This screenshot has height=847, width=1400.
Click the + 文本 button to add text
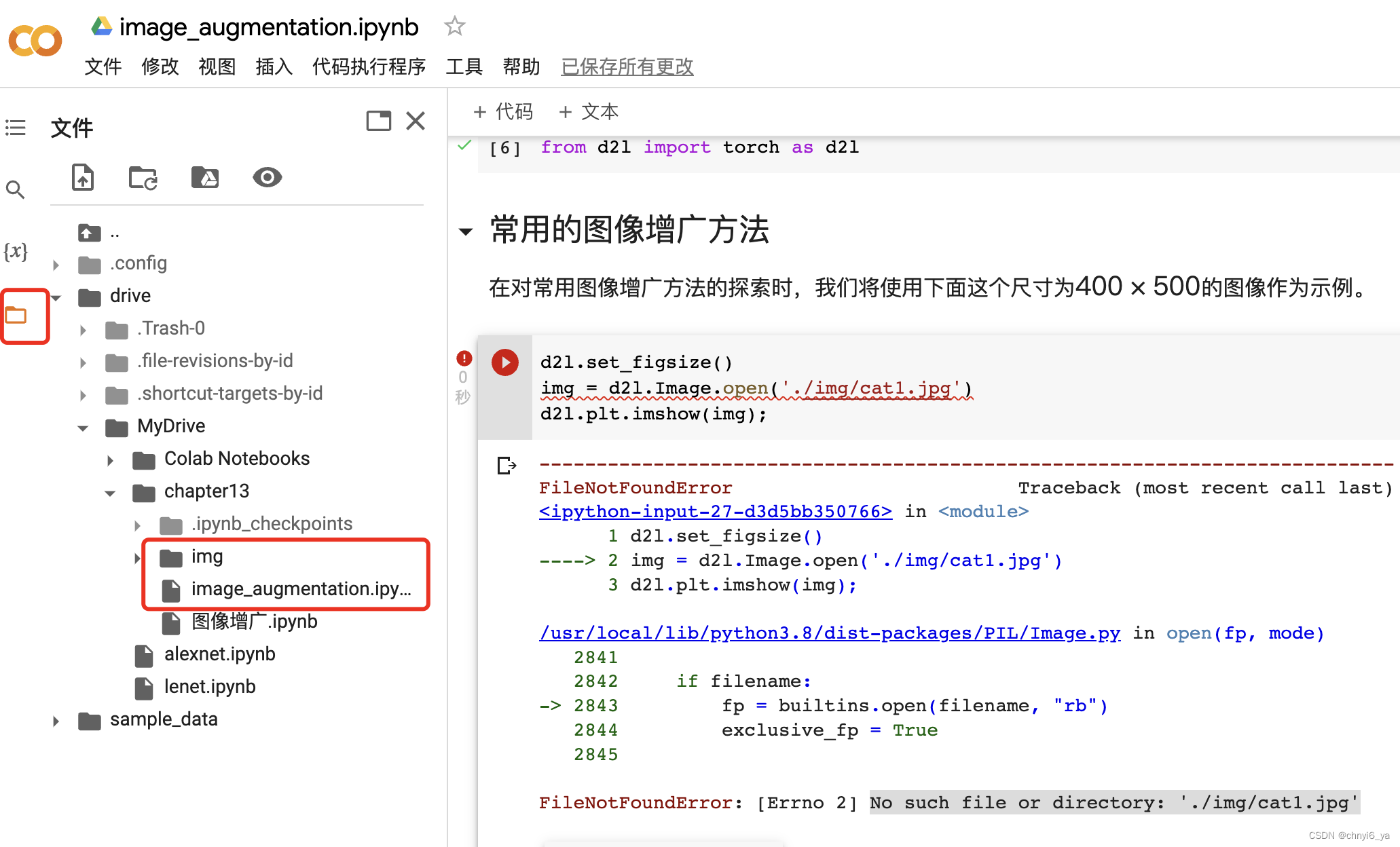pyautogui.click(x=592, y=112)
